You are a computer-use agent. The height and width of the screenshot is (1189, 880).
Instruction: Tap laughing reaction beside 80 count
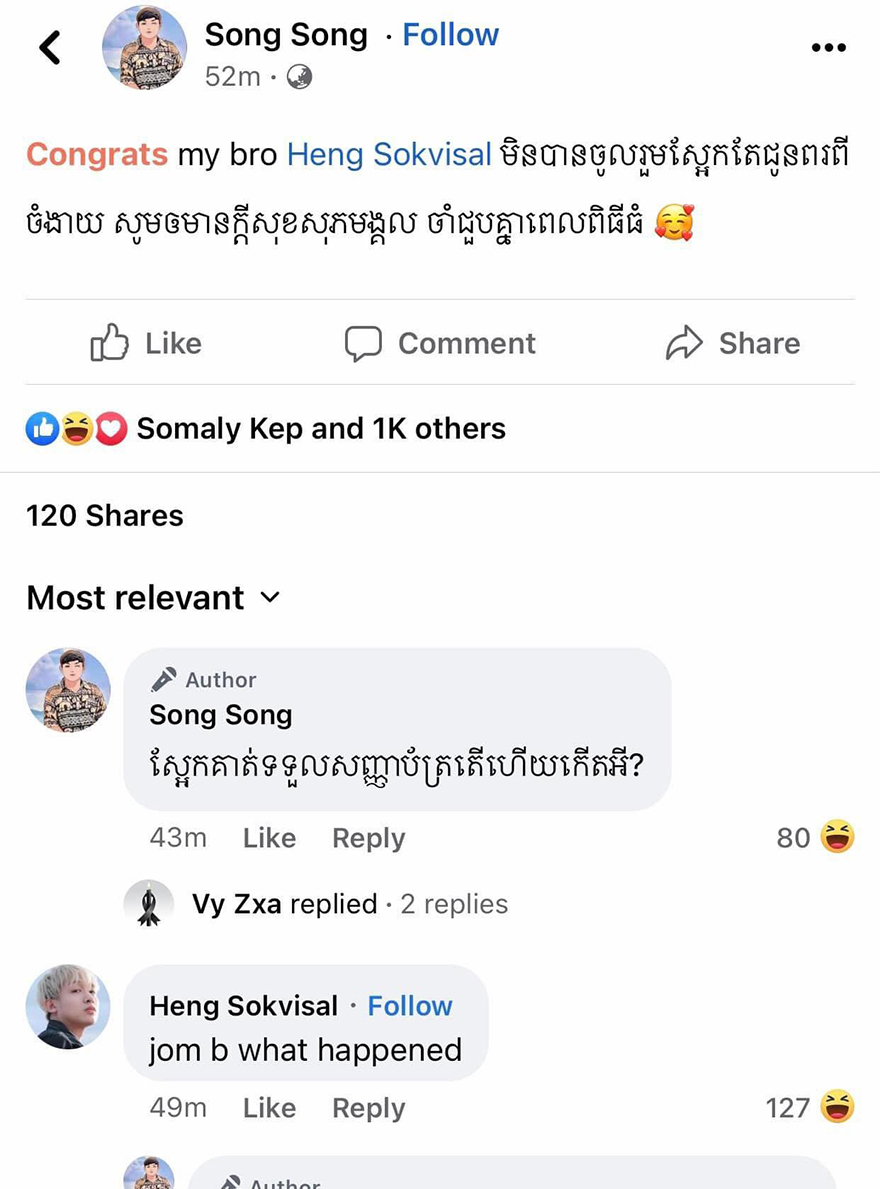pyautogui.click(x=837, y=836)
